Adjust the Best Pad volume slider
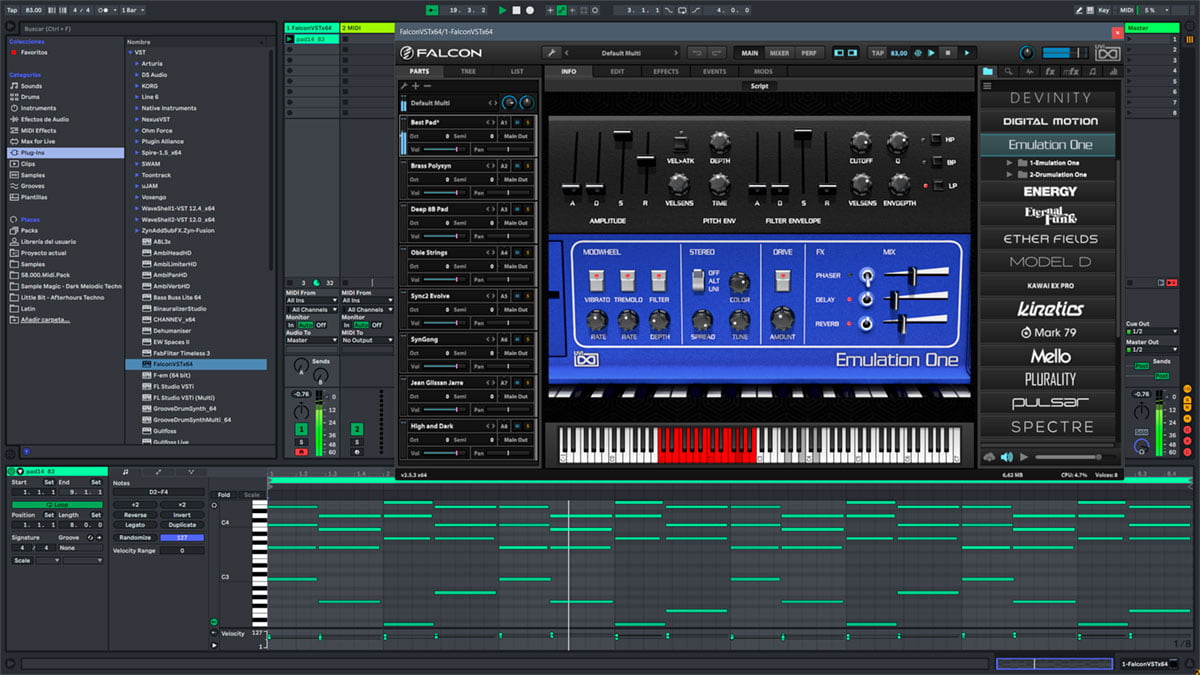The width and height of the screenshot is (1200, 675). 446,149
